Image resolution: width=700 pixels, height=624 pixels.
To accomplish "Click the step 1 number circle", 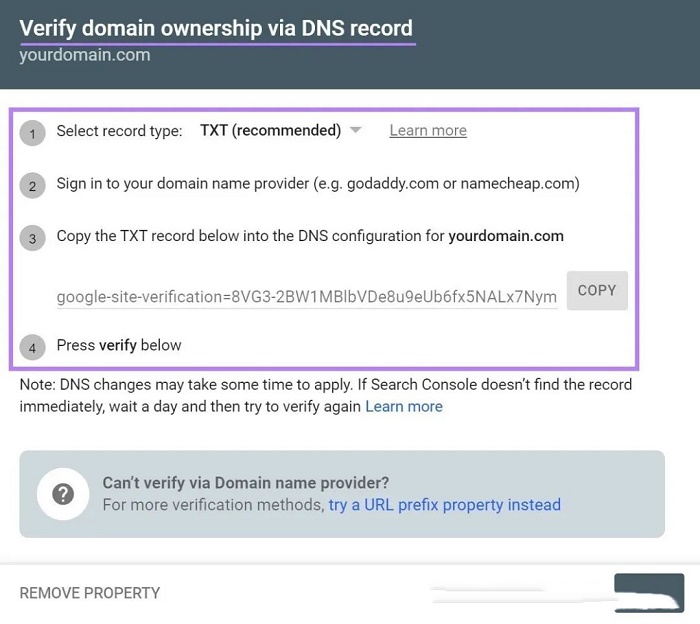I will point(32,133).
